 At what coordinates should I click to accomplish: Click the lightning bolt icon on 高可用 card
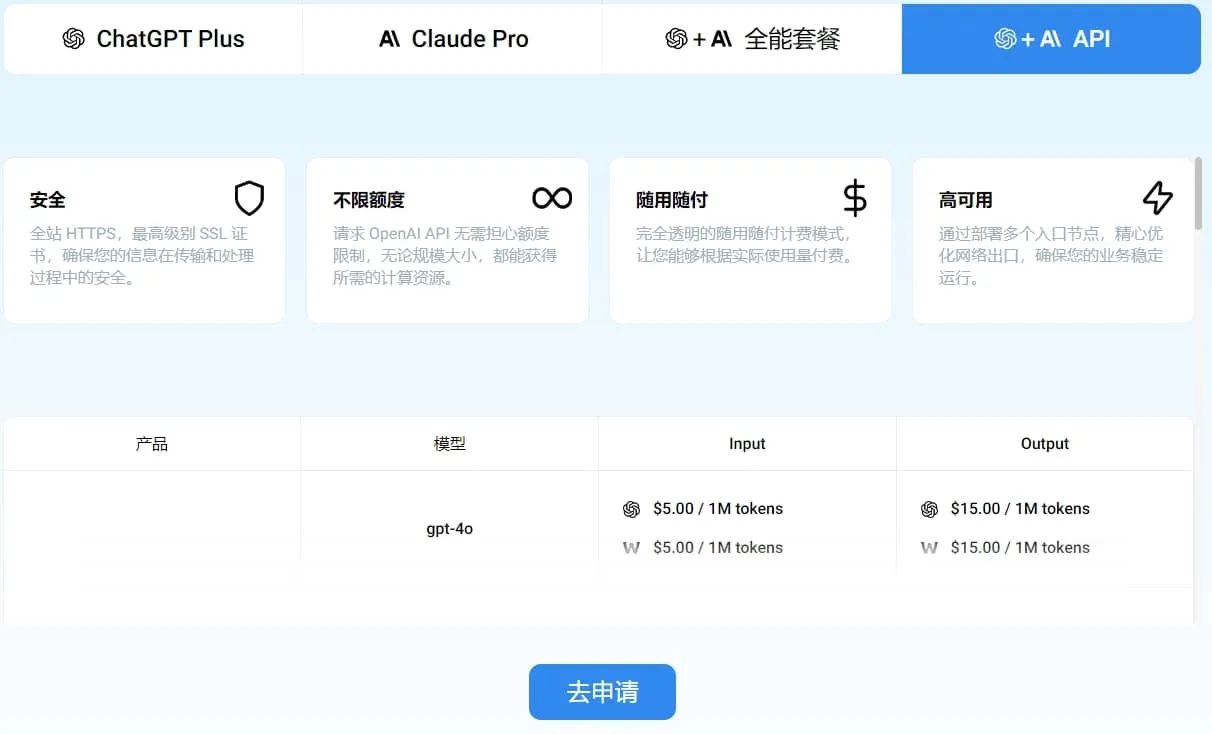[1158, 198]
